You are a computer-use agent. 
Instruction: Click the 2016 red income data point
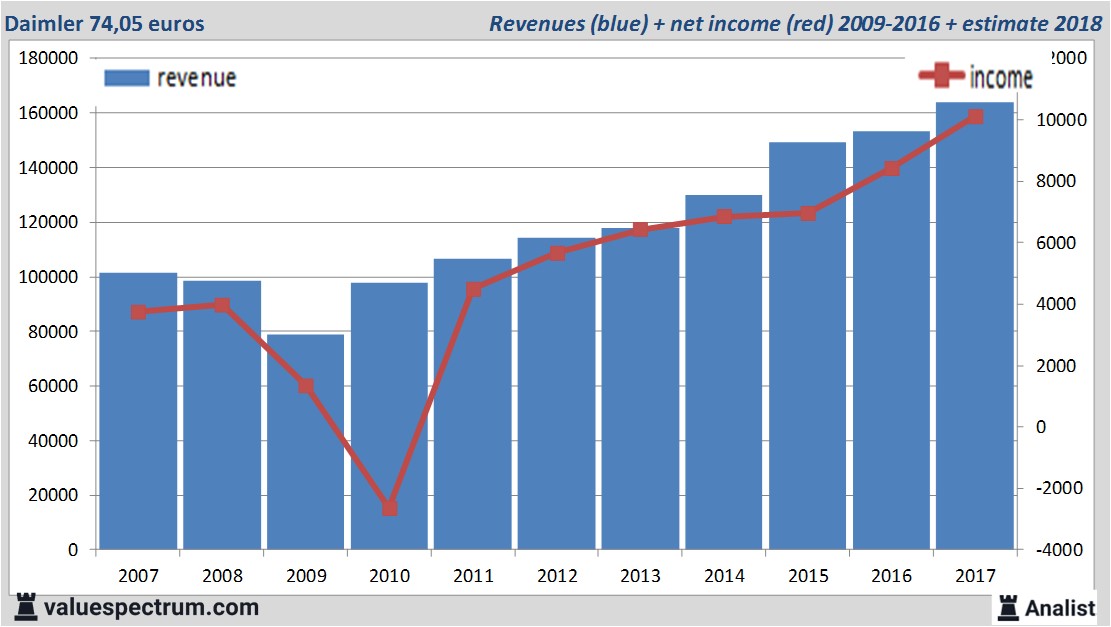click(891, 169)
